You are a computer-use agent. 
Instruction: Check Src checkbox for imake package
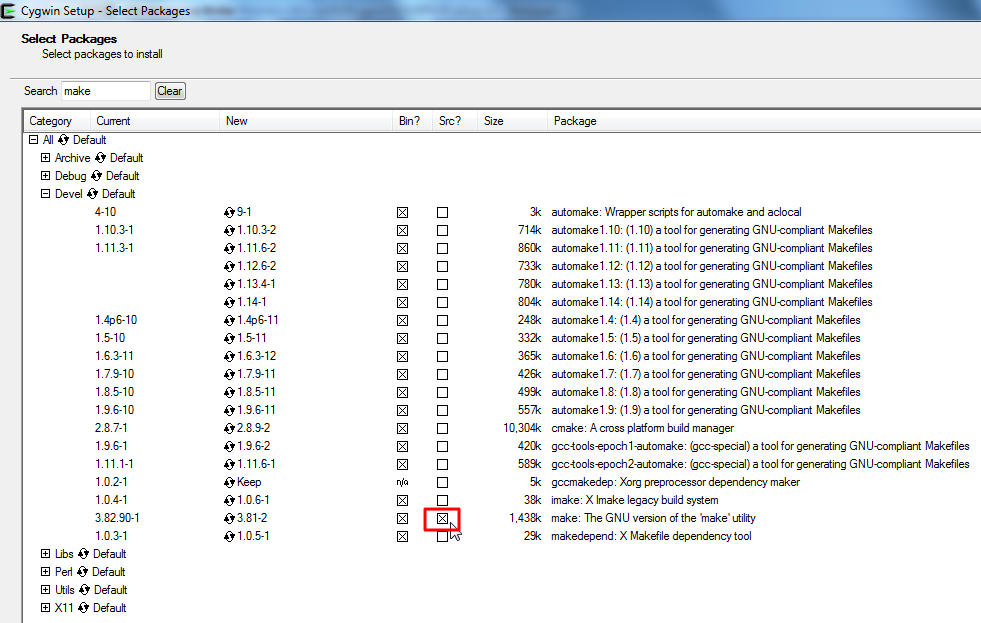click(442, 500)
